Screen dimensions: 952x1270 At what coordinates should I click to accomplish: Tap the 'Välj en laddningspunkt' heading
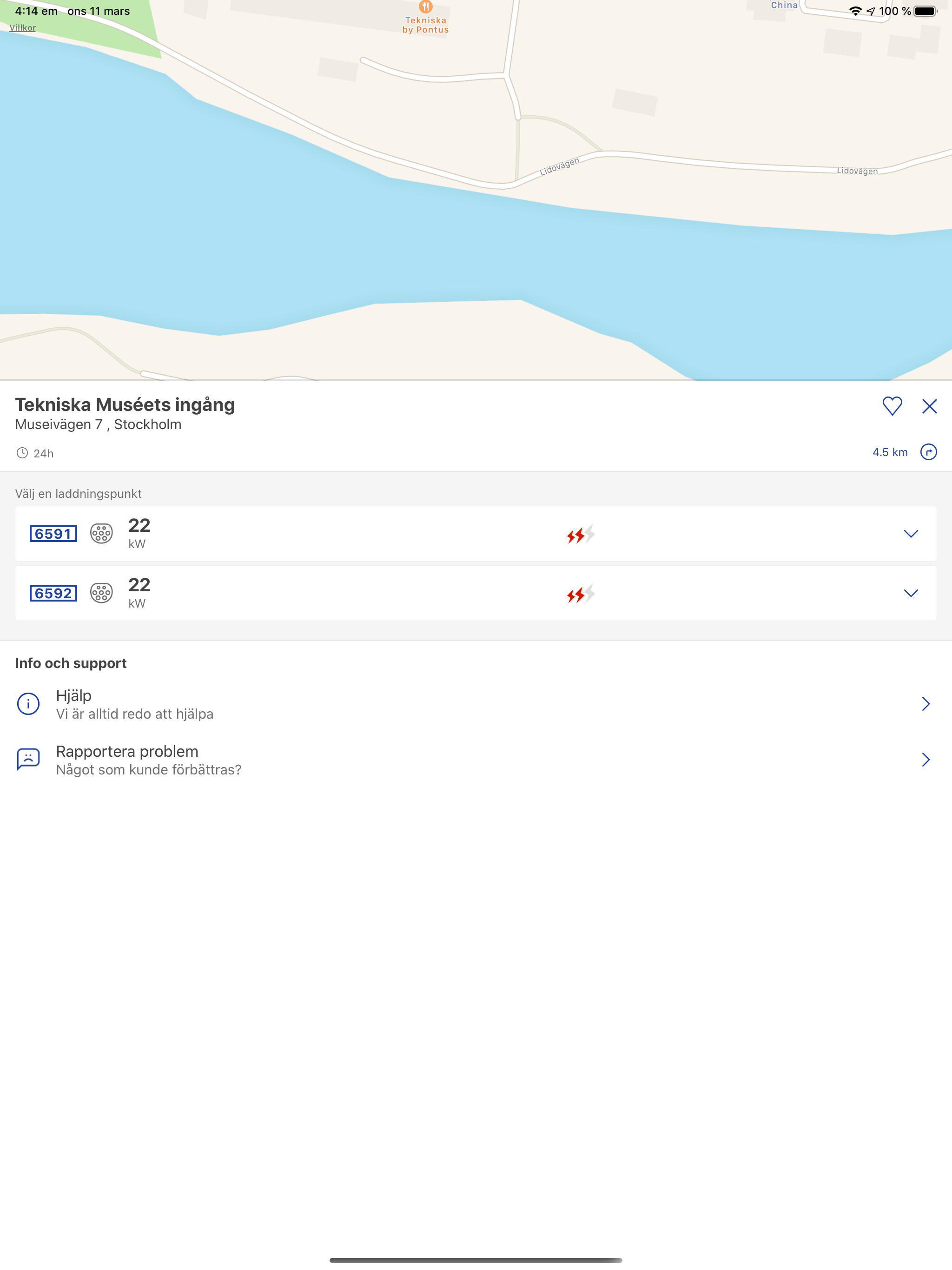point(78,494)
